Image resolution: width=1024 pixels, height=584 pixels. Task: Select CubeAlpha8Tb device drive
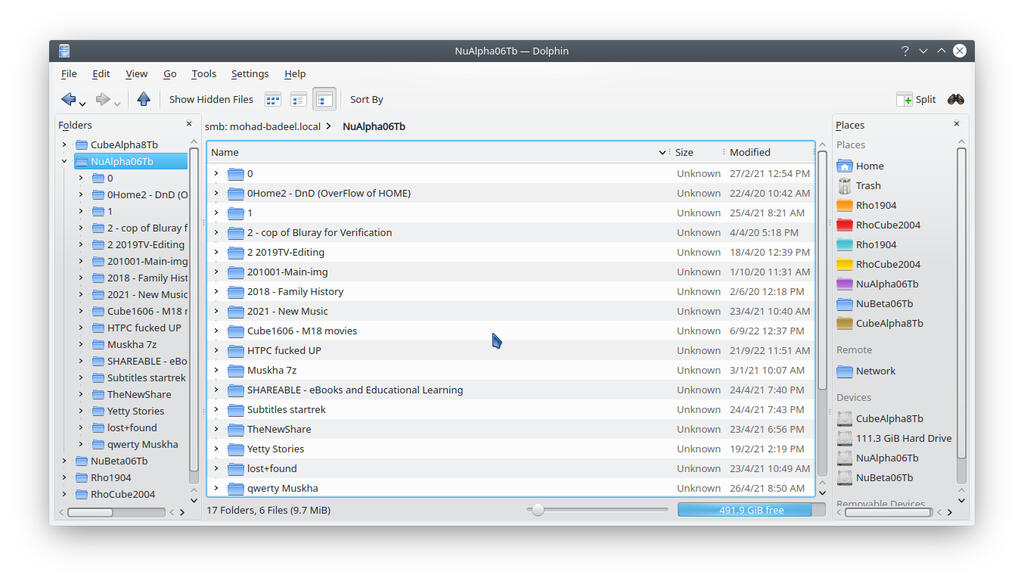(881, 418)
